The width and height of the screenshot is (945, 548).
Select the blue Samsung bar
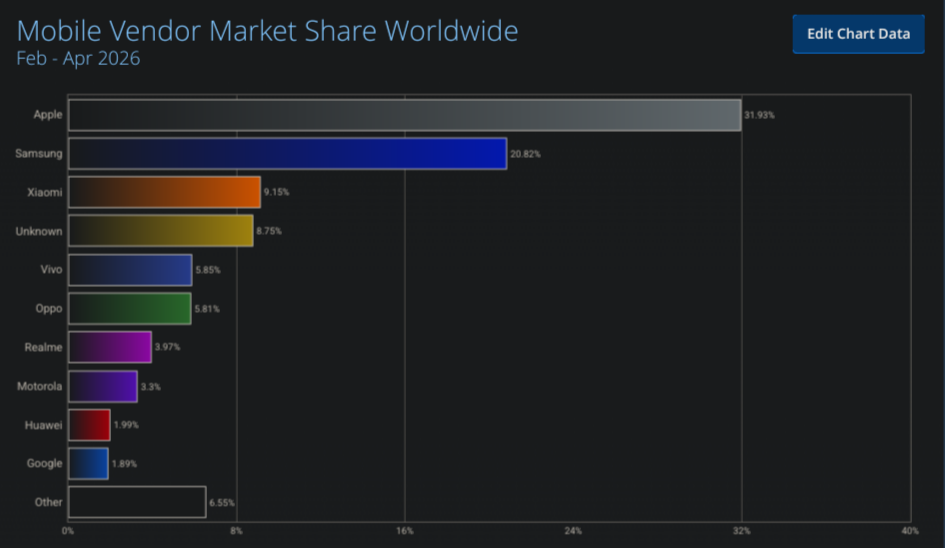coord(287,154)
